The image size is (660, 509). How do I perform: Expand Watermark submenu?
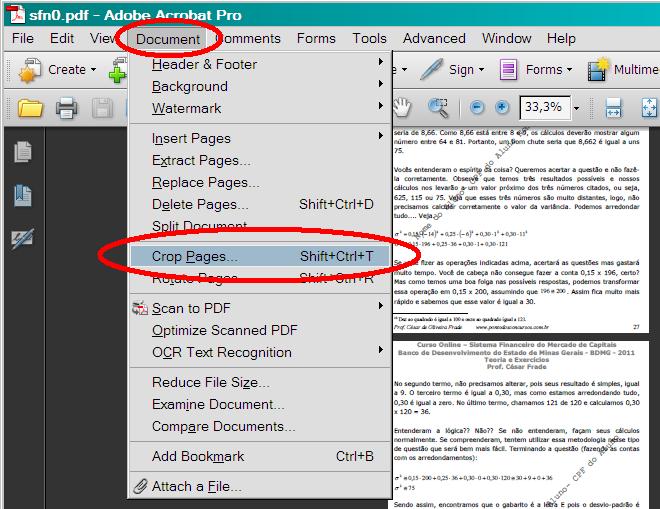[259, 108]
